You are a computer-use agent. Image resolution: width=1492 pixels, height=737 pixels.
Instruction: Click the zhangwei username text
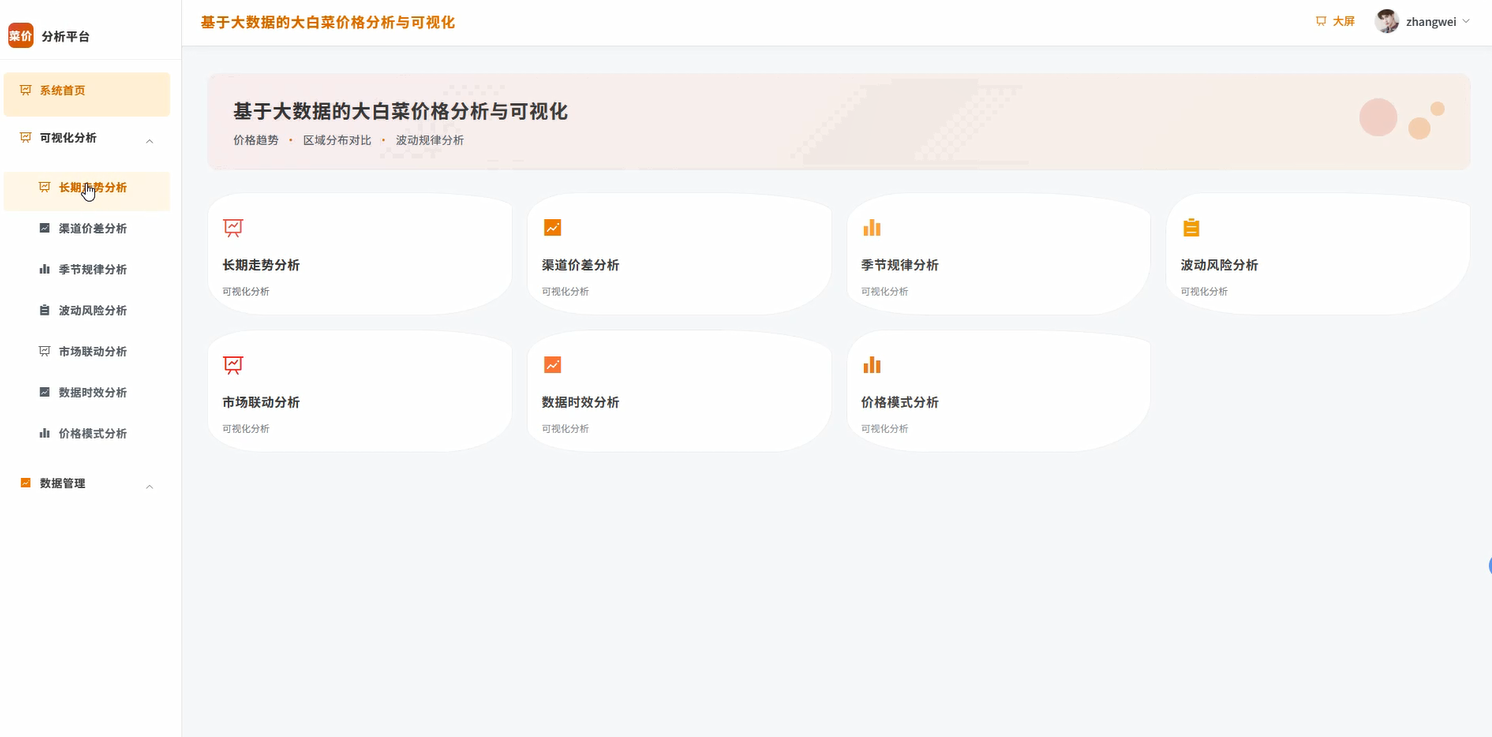1431,21
